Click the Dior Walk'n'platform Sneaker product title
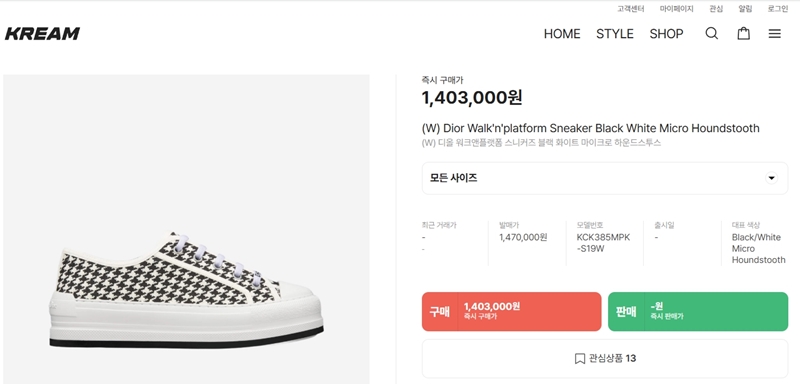Image resolution: width=800 pixels, height=384 pixels. point(590,128)
